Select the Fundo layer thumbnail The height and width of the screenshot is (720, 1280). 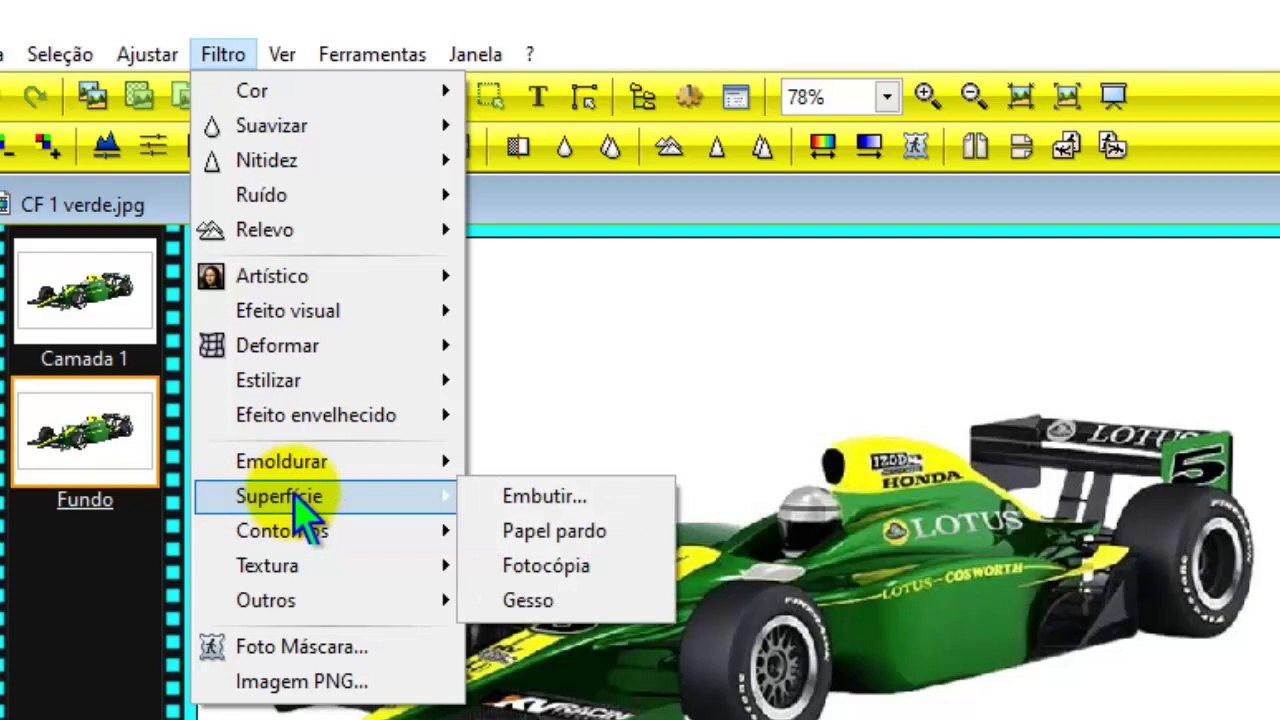click(x=84, y=433)
